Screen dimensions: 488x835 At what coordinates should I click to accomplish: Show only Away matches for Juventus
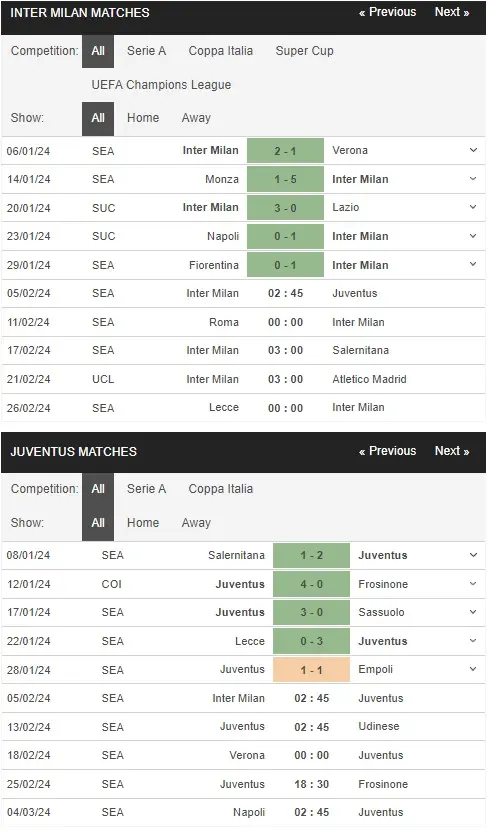tap(196, 523)
